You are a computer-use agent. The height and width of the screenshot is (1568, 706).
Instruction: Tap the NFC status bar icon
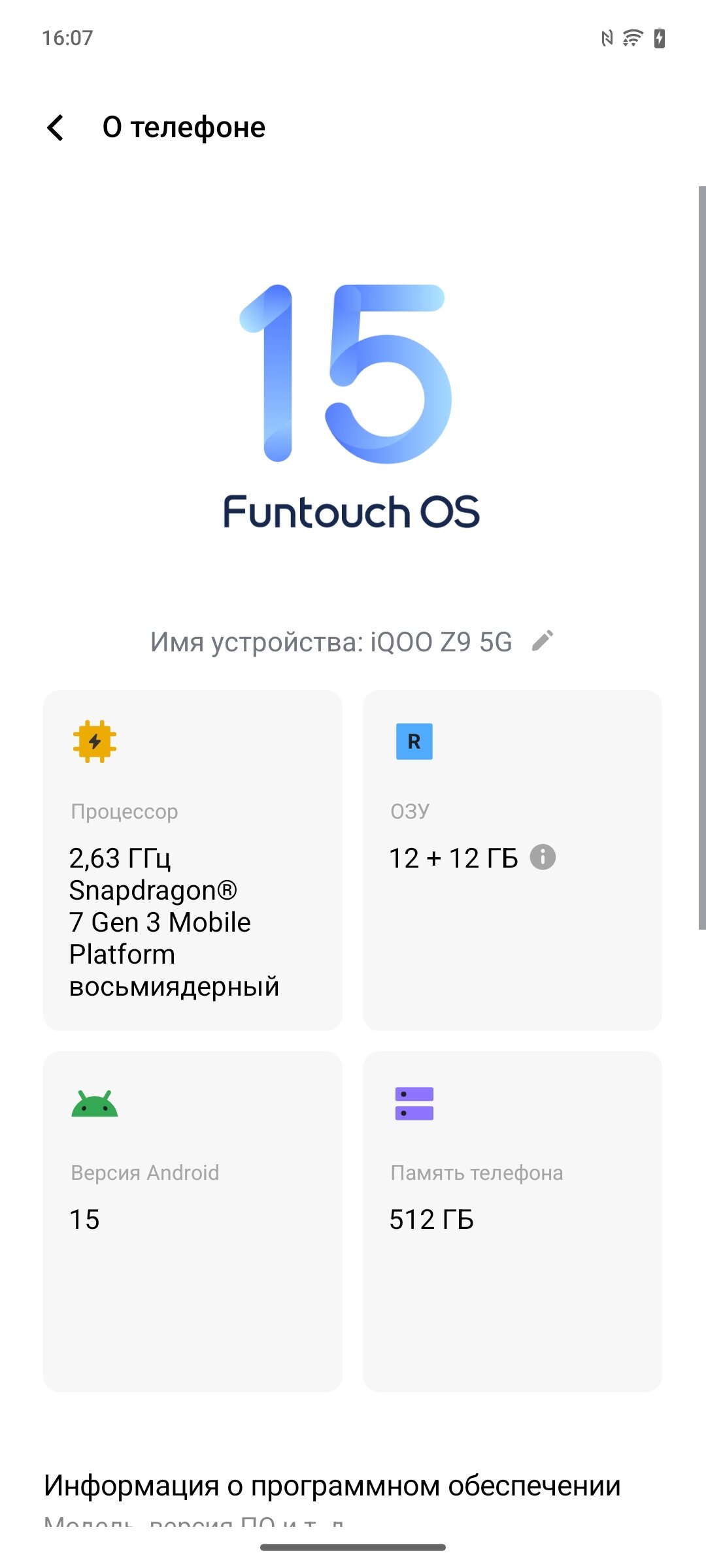coord(607,39)
